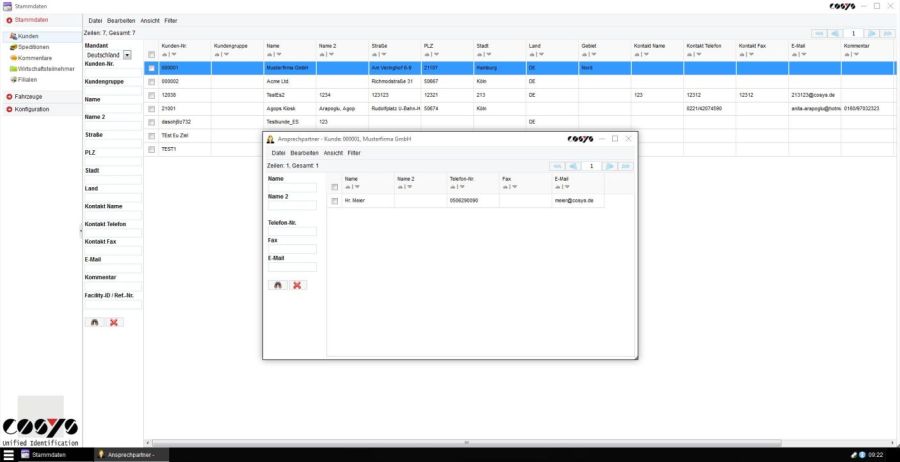Click the page number field in the Stammdaten pager
900x462 pixels.
click(x=854, y=34)
